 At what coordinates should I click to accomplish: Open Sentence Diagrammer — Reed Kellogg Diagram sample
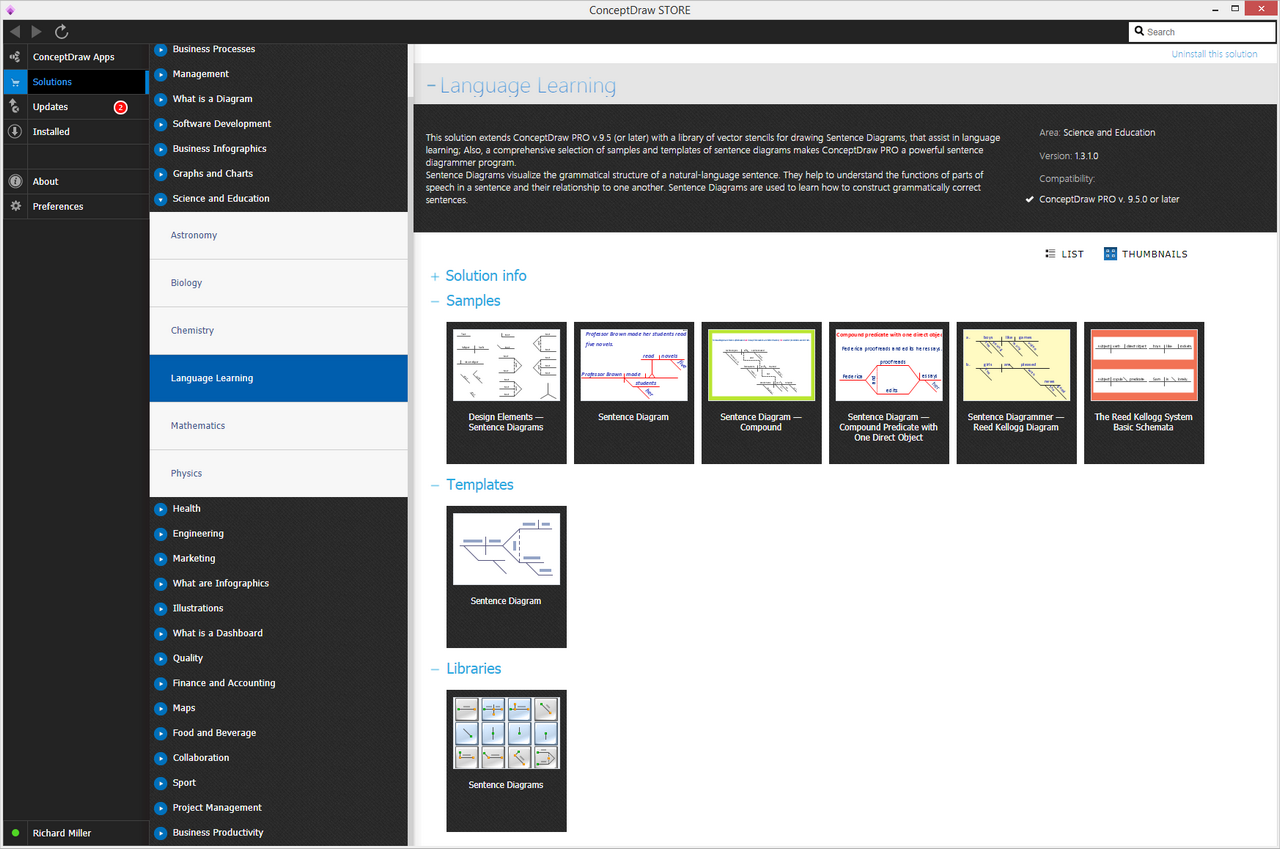(x=1016, y=393)
